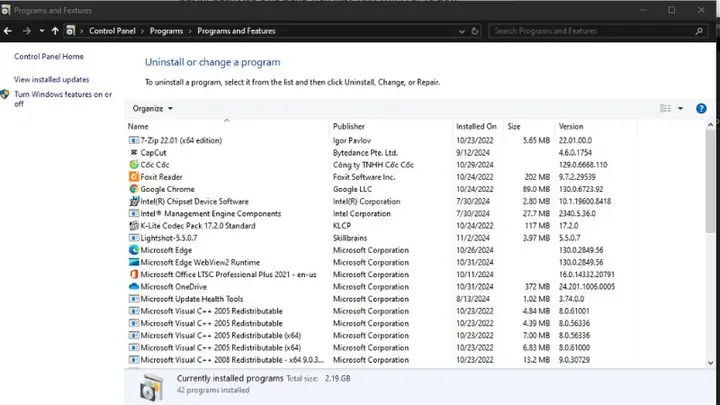720x405 pixels.
Task: Open the Organize dropdown menu
Action: (152, 108)
